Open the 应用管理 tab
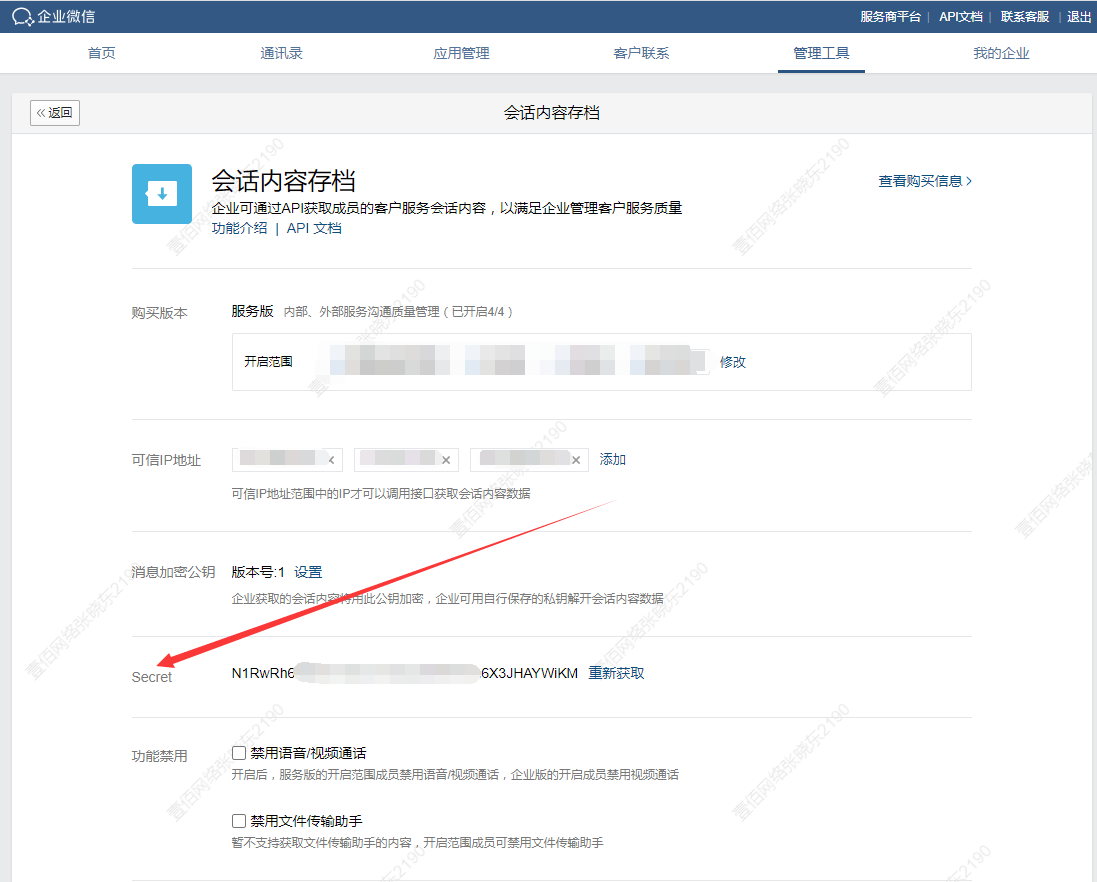This screenshot has height=882, width=1097. 461,53
